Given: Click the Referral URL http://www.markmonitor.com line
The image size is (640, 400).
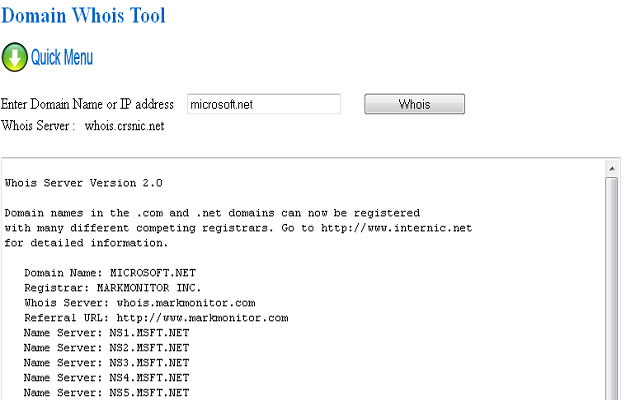Looking at the screenshot, I should tap(156, 318).
